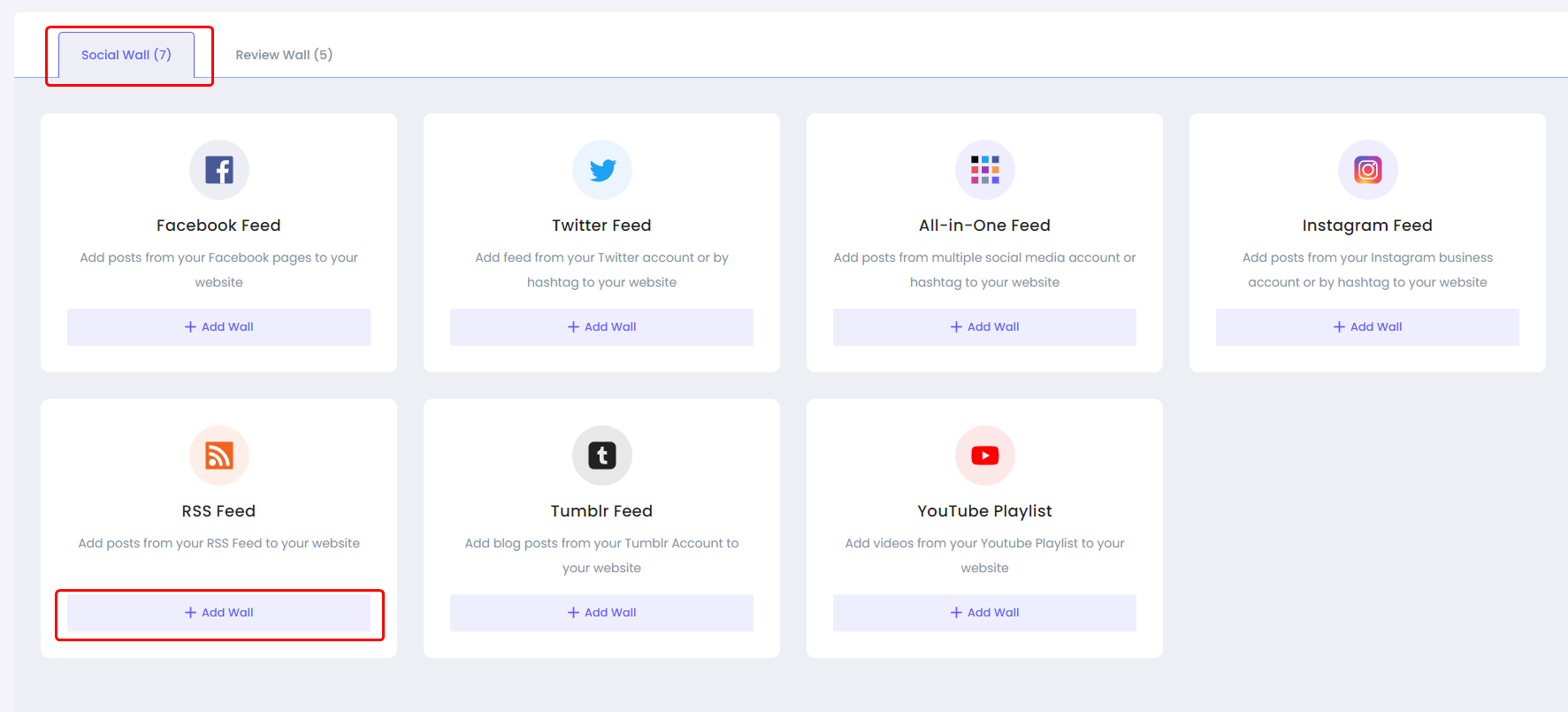The height and width of the screenshot is (712, 1568).
Task: Add a wall for YouTube Playlist
Action: (x=985, y=613)
